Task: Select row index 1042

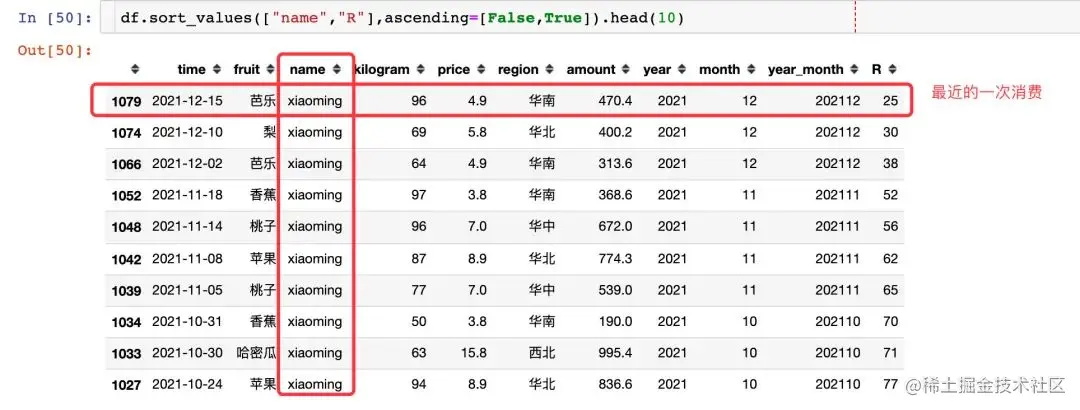Action: click(x=127, y=259)
